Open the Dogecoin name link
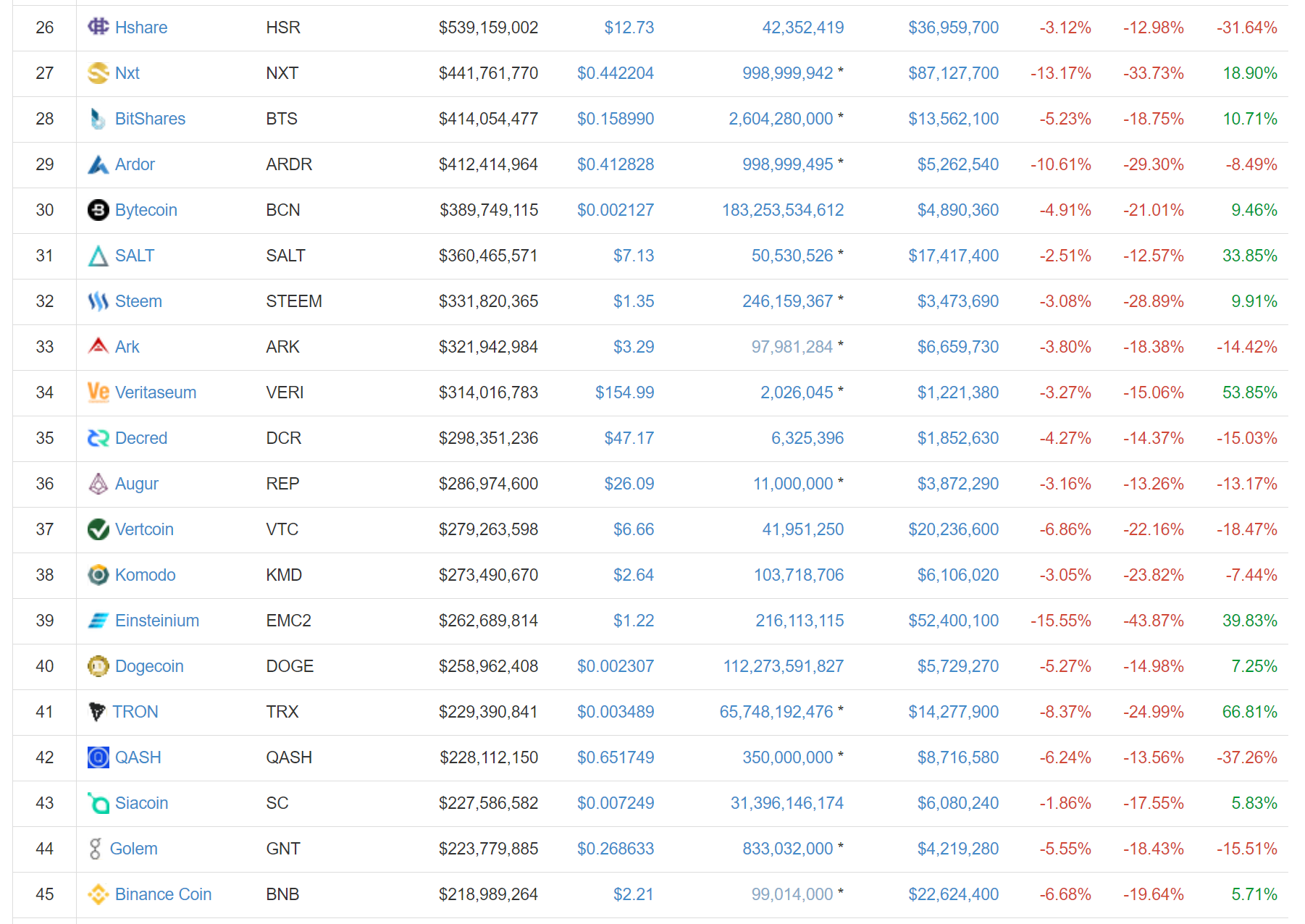The height and width of the screenshot is (924, 1305). pyautogui.click(x=149, y=666)
